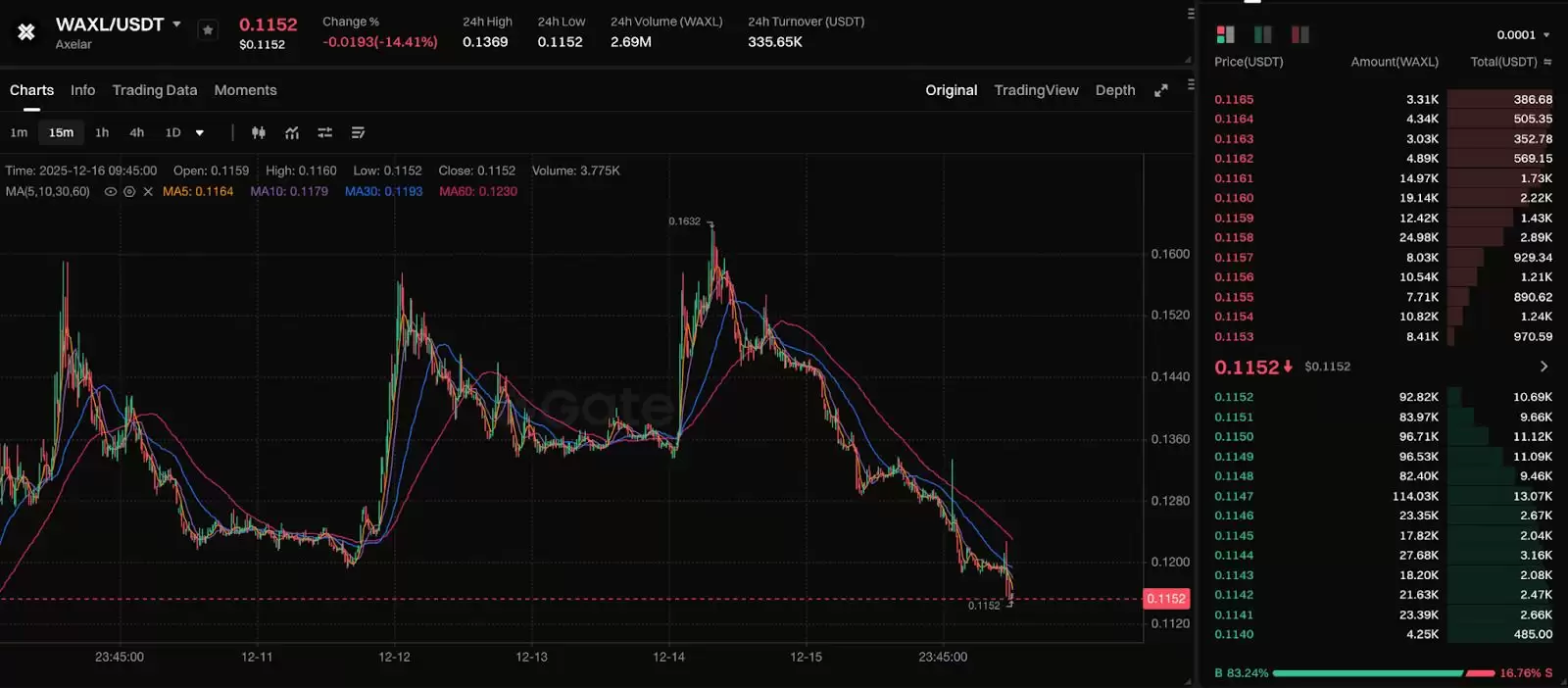Screen dimensions: 1568x688
Task: Remove the MA(5,10,30,60) indicator
Action: (x=148, y=192)
